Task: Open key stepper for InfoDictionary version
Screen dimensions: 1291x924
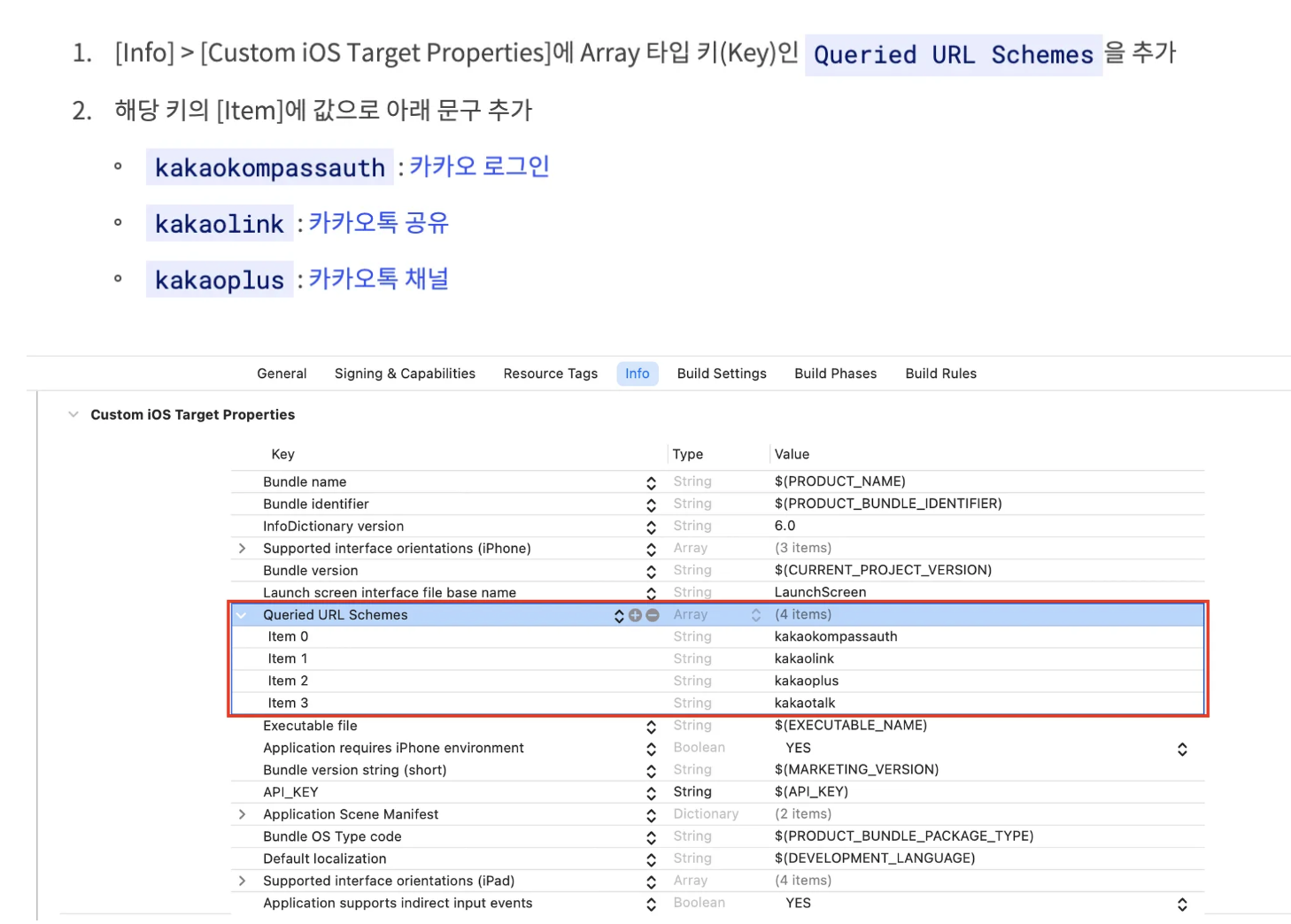Action: click(651, 527)
